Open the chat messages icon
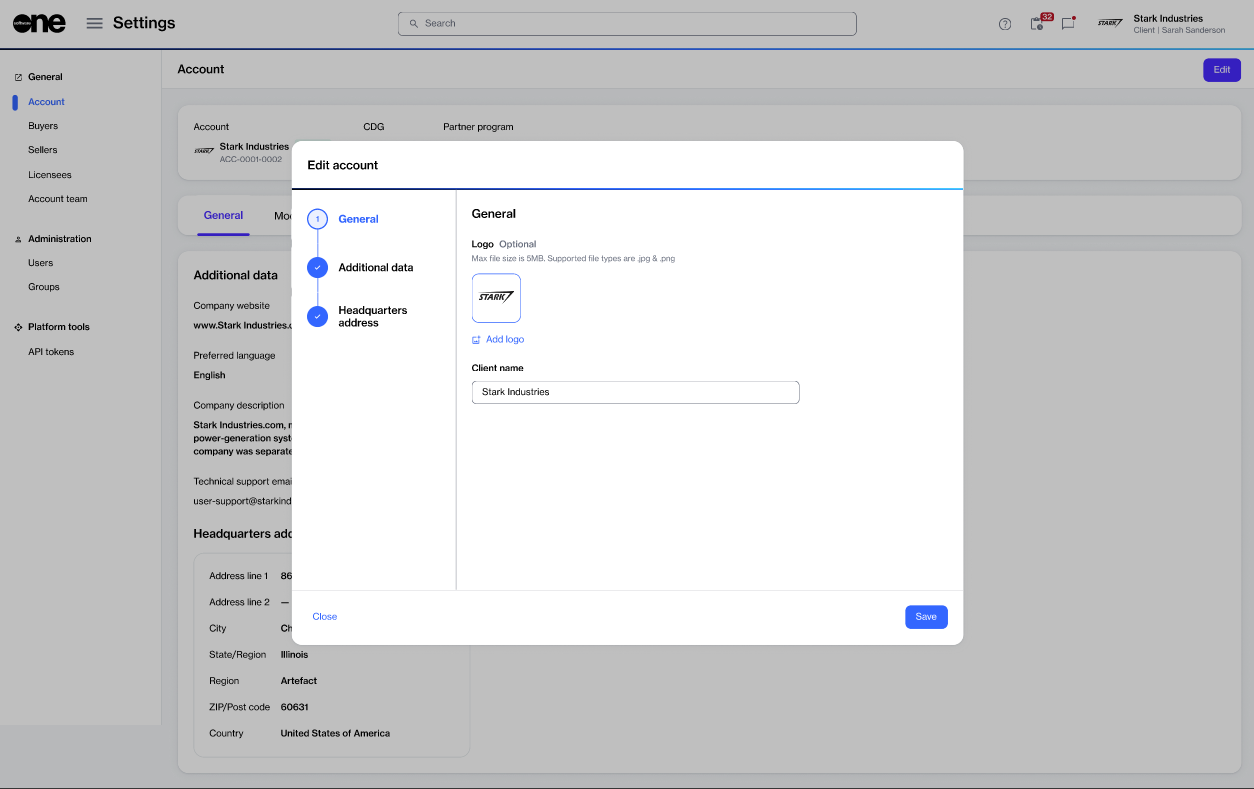Screen dimensions: 1254x789 (1068, 24)
